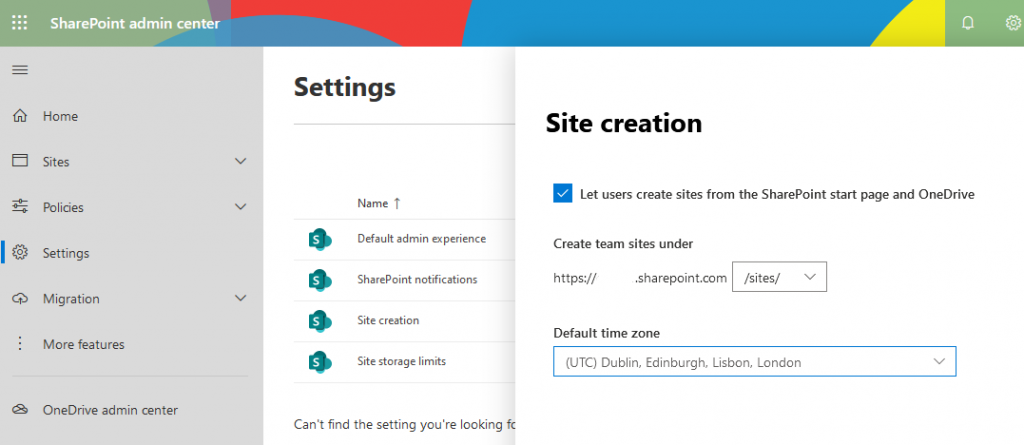Click Let users create sites label text
This screenshot has height=445, width=1024.
point(777,194)
